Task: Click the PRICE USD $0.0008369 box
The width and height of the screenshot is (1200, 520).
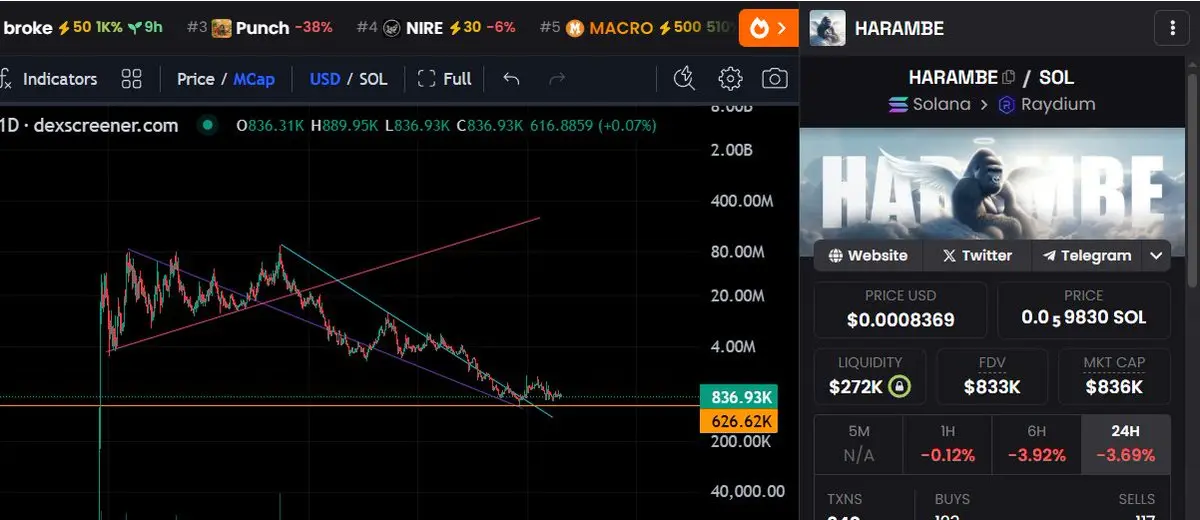Action: 900,310
